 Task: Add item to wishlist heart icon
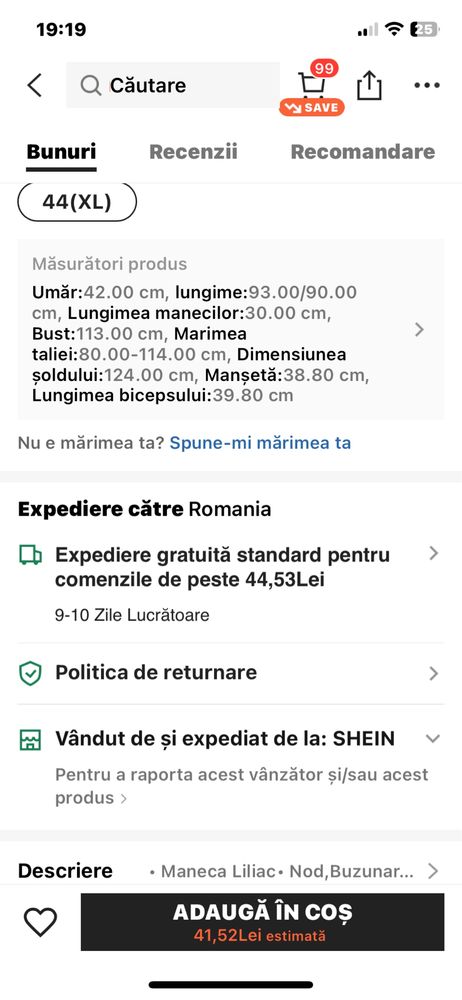[x=40, y=922]
